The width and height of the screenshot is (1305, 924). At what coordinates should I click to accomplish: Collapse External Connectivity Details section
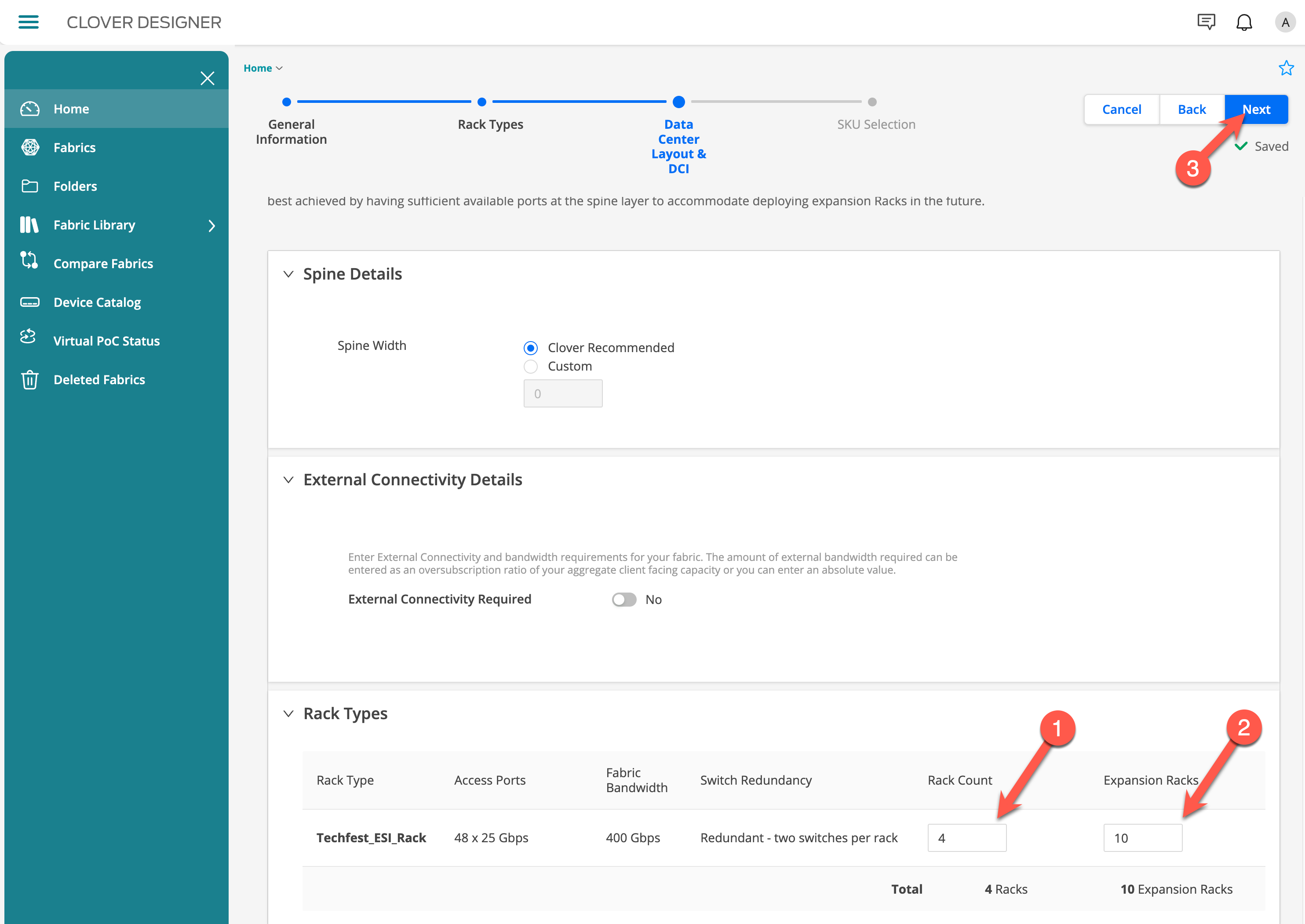tap(288, 480)
